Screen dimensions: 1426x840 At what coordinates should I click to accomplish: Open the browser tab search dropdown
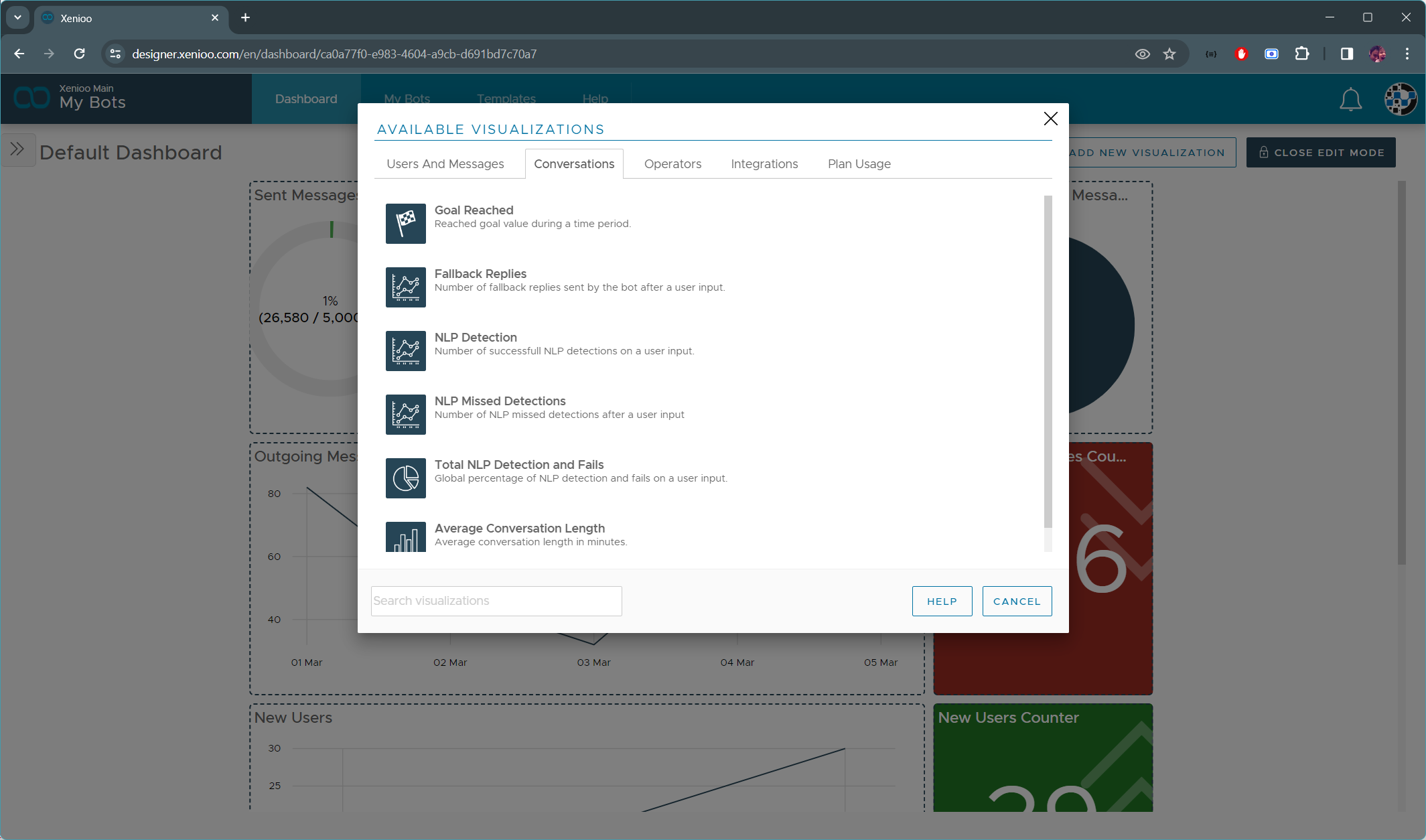click(x=17, y=17)
